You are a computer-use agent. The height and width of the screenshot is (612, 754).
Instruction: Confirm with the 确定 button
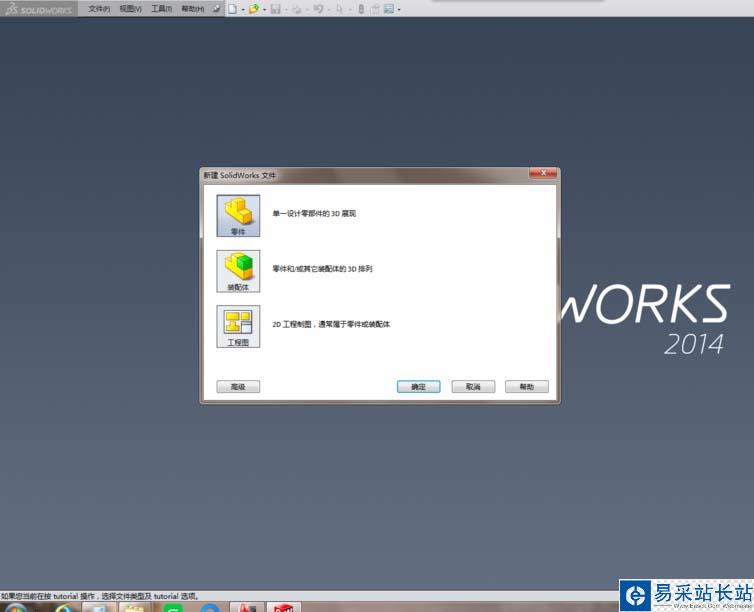(x=418, y=387)
